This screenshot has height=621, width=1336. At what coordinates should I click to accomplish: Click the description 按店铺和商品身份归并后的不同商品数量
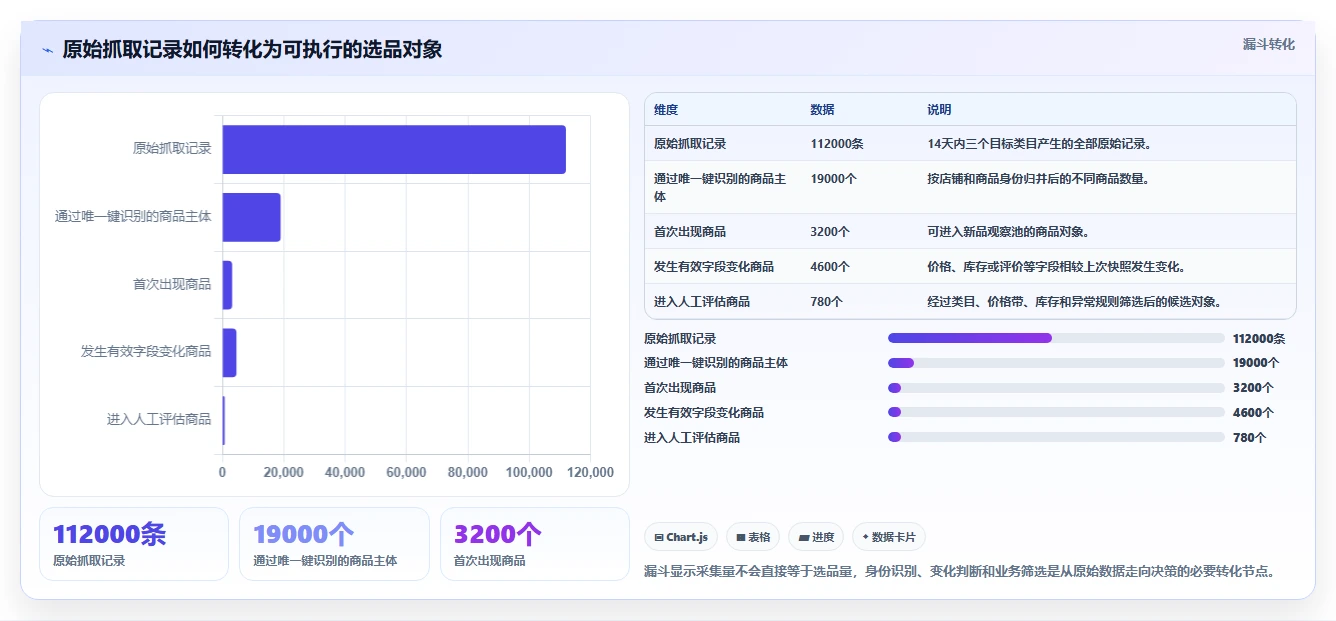(x=1038, y=179)
